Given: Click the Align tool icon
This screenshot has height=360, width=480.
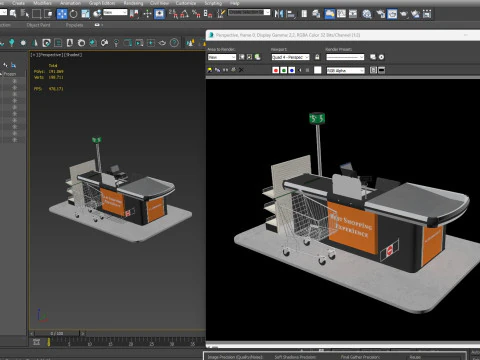Looking at the screenshot, I should pos(291,14).
